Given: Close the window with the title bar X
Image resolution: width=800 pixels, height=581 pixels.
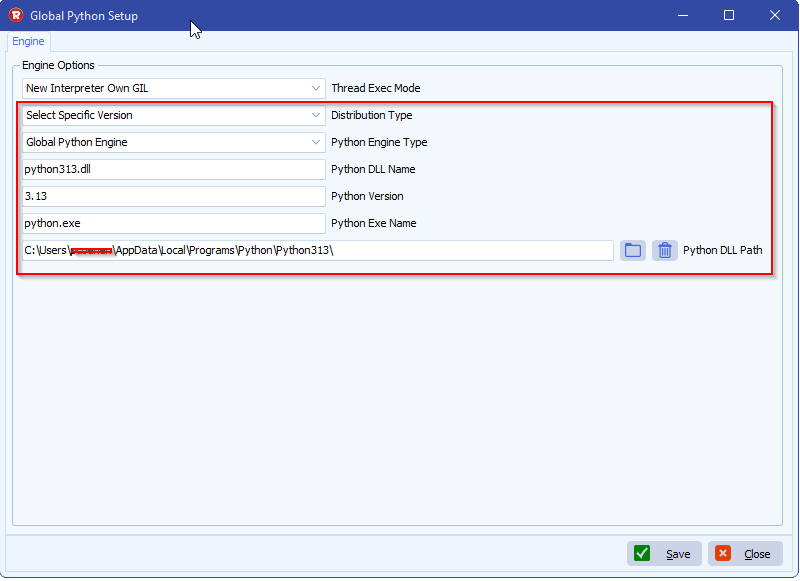Looking at the screenshot, I should tap(774, 15).
